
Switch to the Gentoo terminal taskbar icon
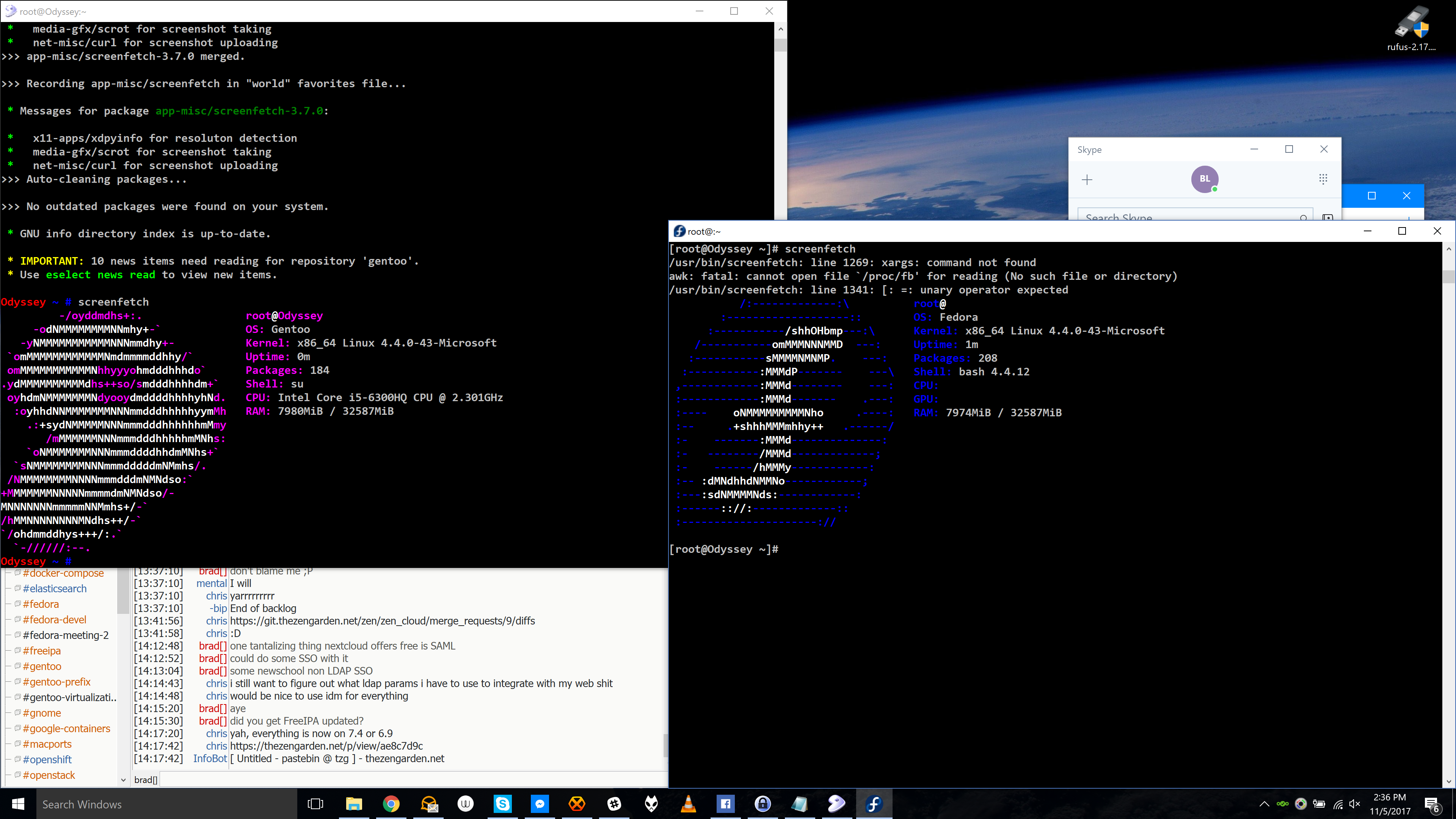click(x=837, y=804)
